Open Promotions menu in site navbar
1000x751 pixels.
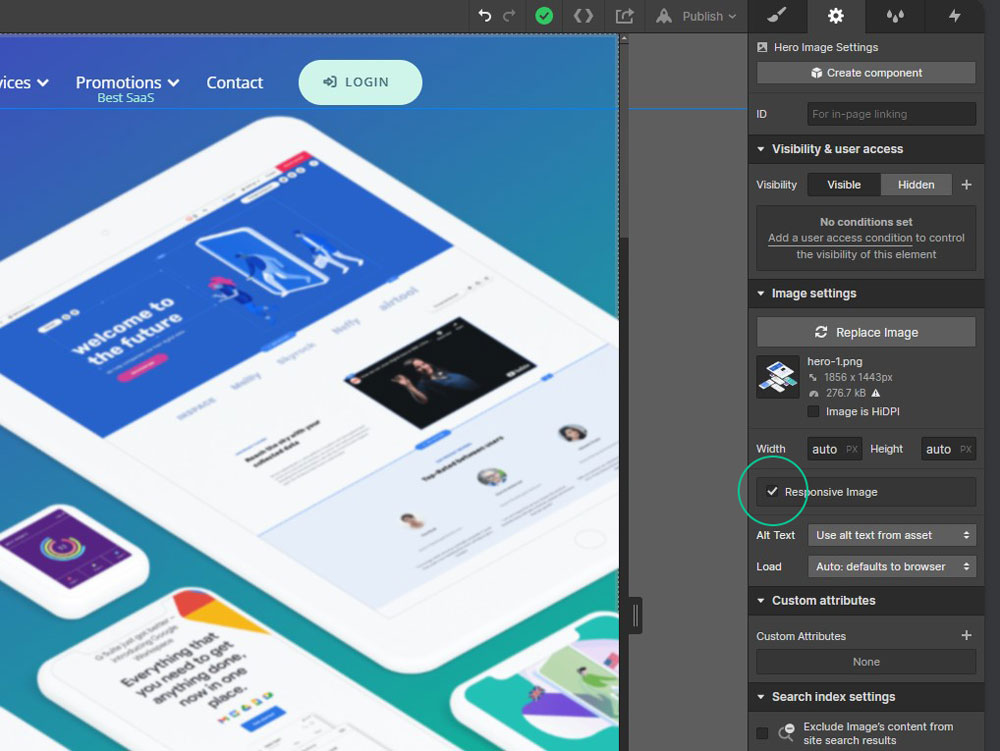tap(127, 82)
